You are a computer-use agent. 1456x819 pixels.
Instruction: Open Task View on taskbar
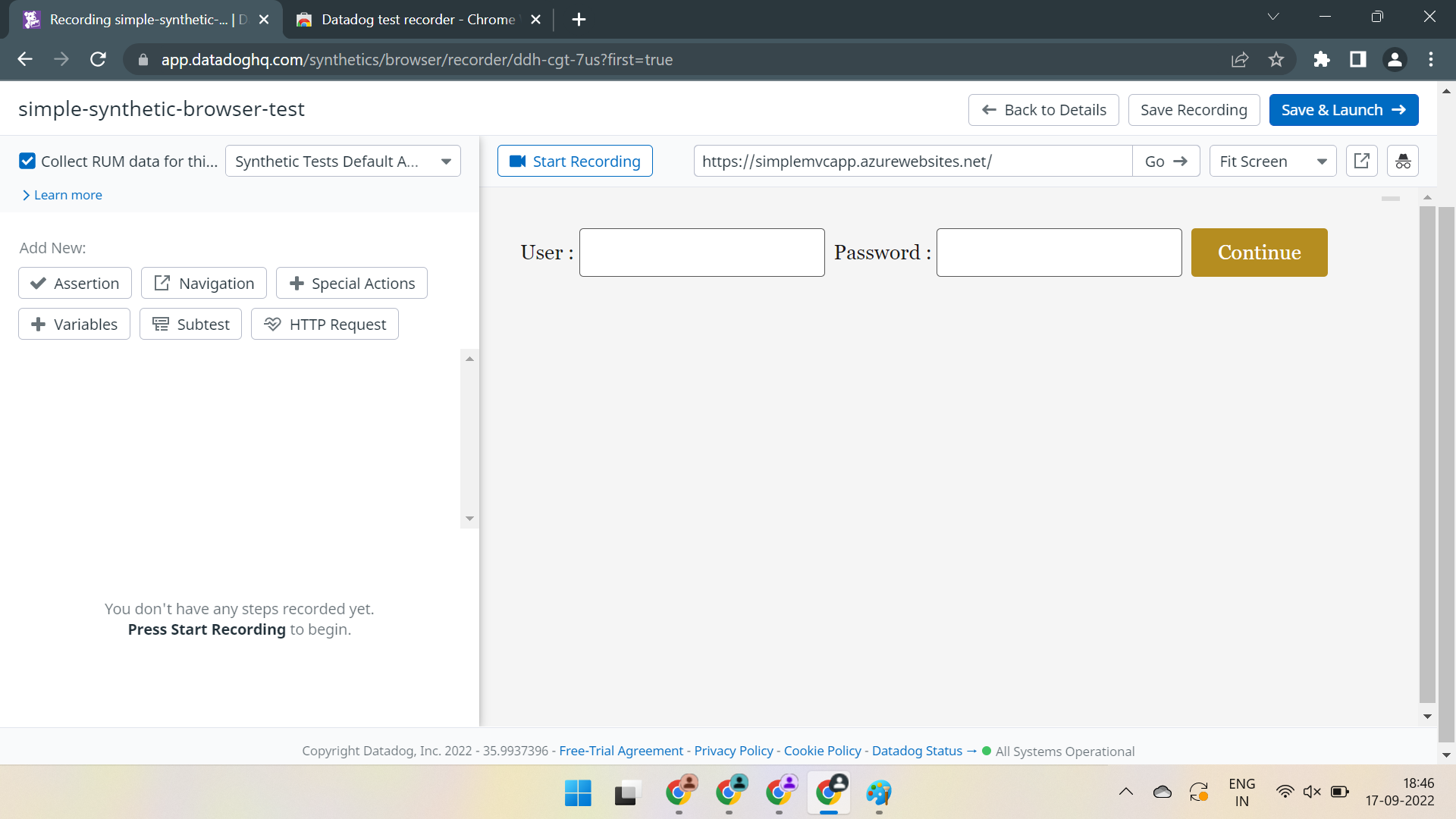[x=628, y=793]
